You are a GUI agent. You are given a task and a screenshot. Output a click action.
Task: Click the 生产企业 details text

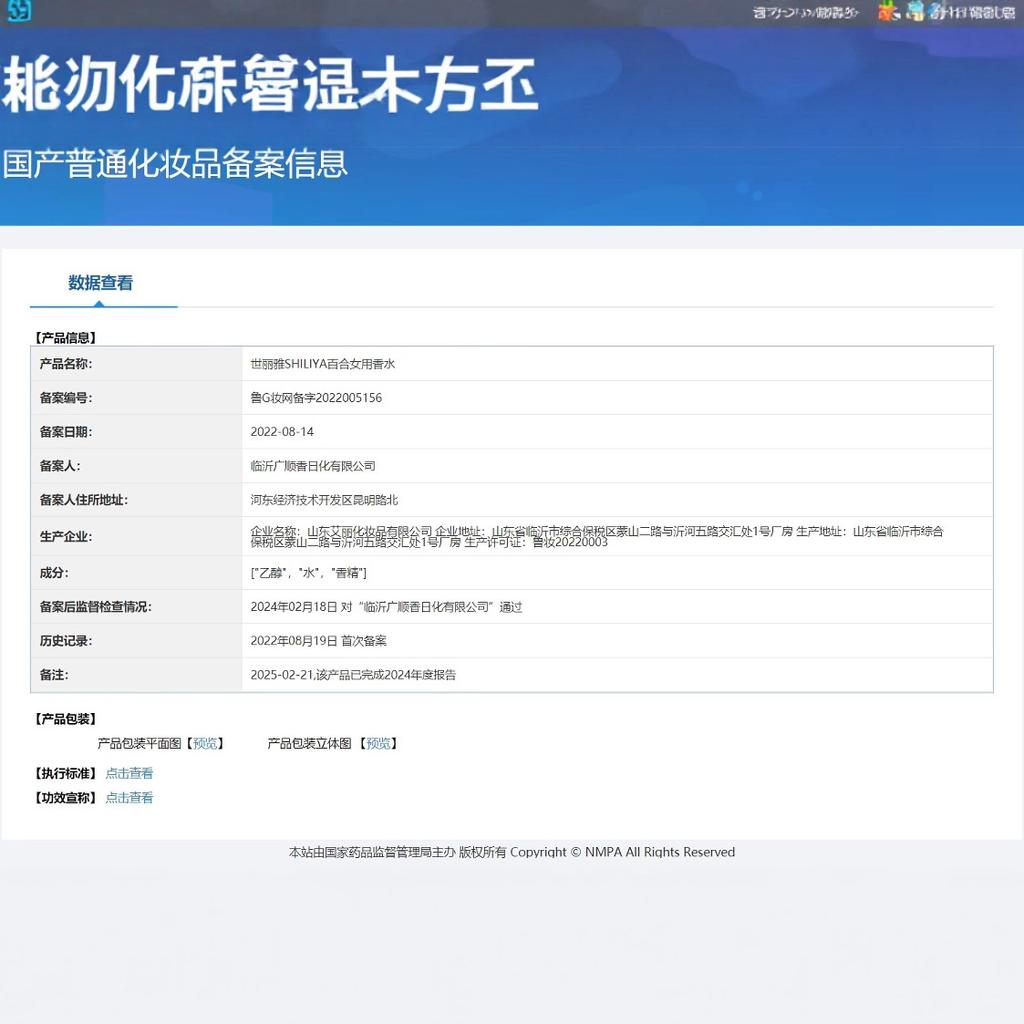pyautogui.click(x=597, y=536)
